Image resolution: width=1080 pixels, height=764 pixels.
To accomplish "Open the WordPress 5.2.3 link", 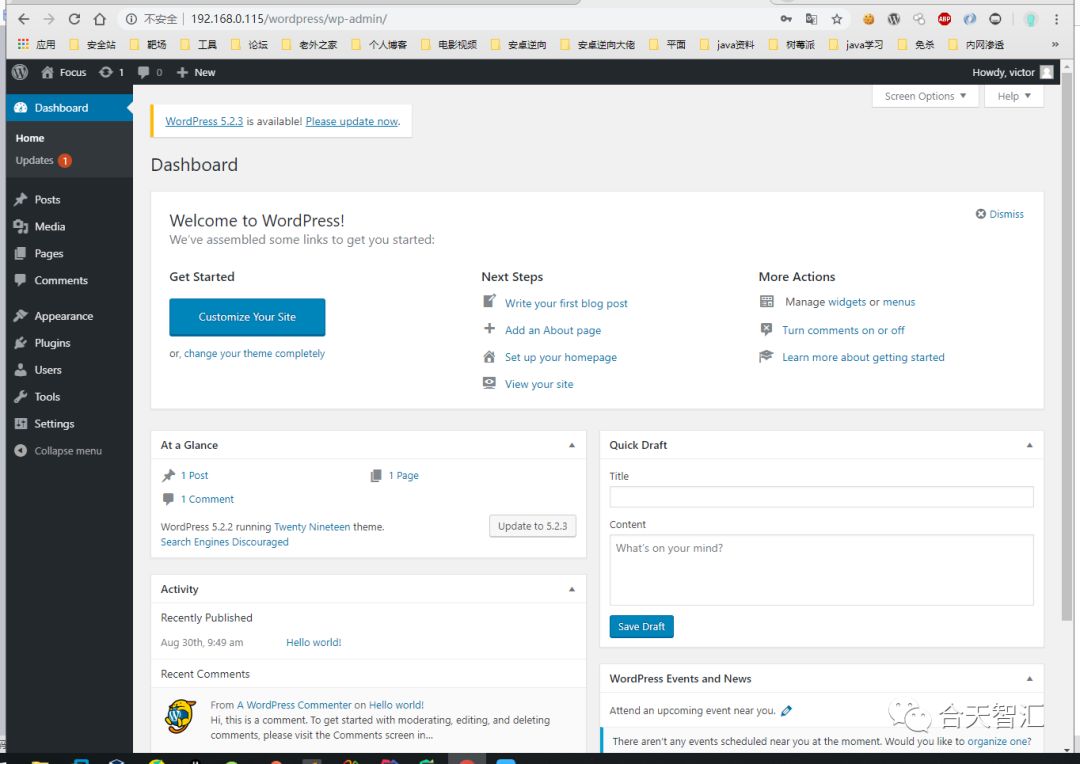I will coord(204,121).
